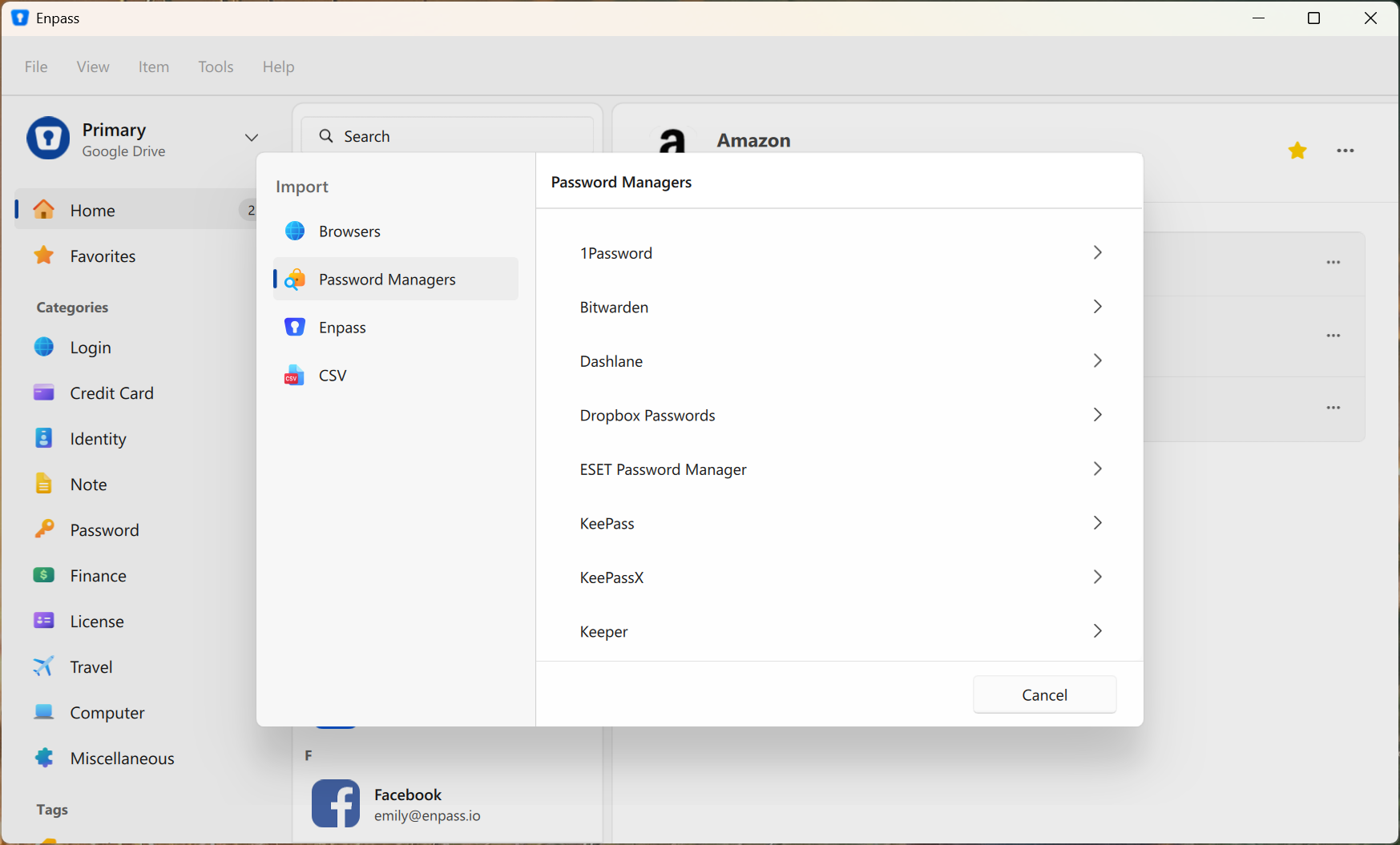Click the Facebook logo in item list
Screen dimensions: 1400x845
pos(336,803)
